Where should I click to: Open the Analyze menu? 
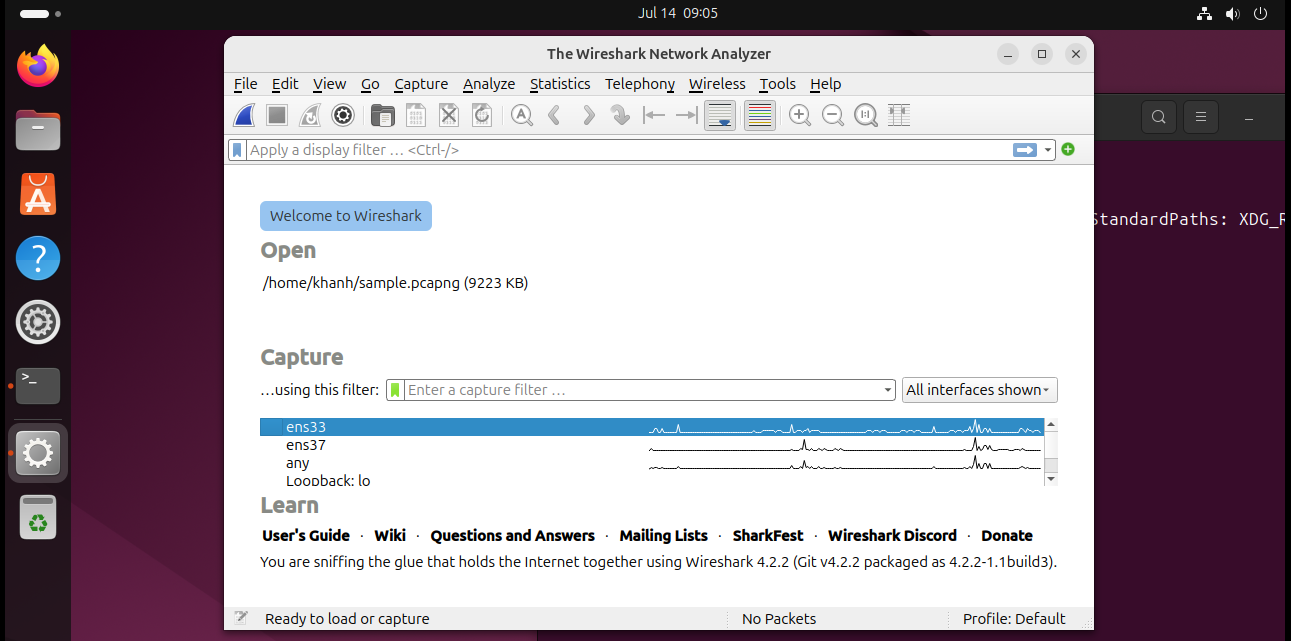click(x=489, y=84)
